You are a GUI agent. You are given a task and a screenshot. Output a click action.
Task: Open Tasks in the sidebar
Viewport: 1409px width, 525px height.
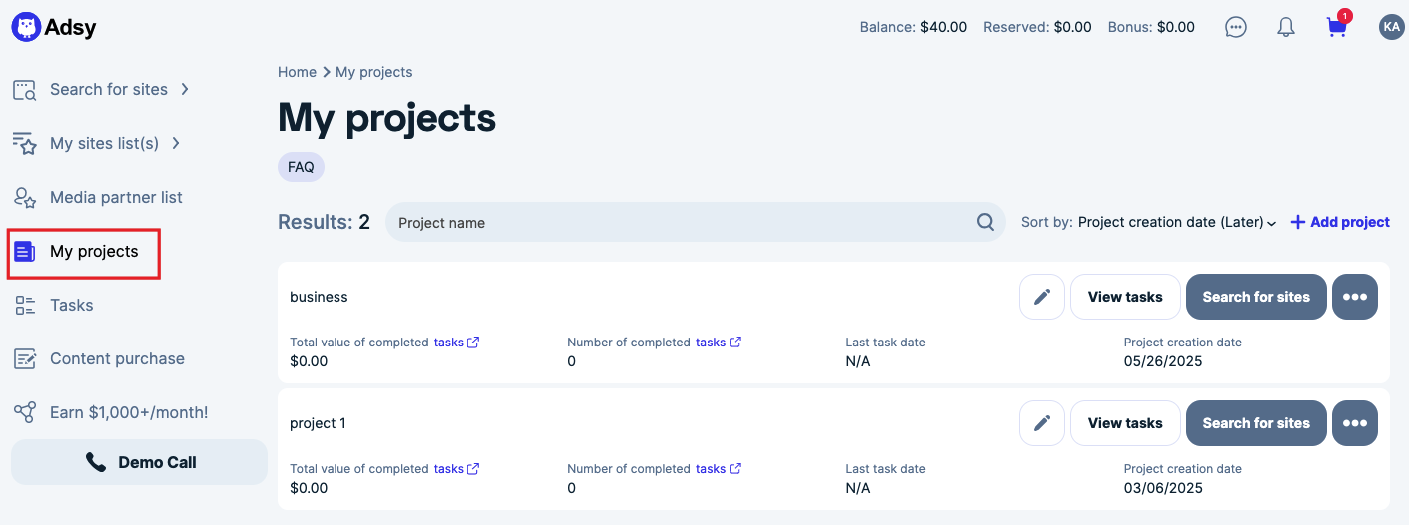71,305
